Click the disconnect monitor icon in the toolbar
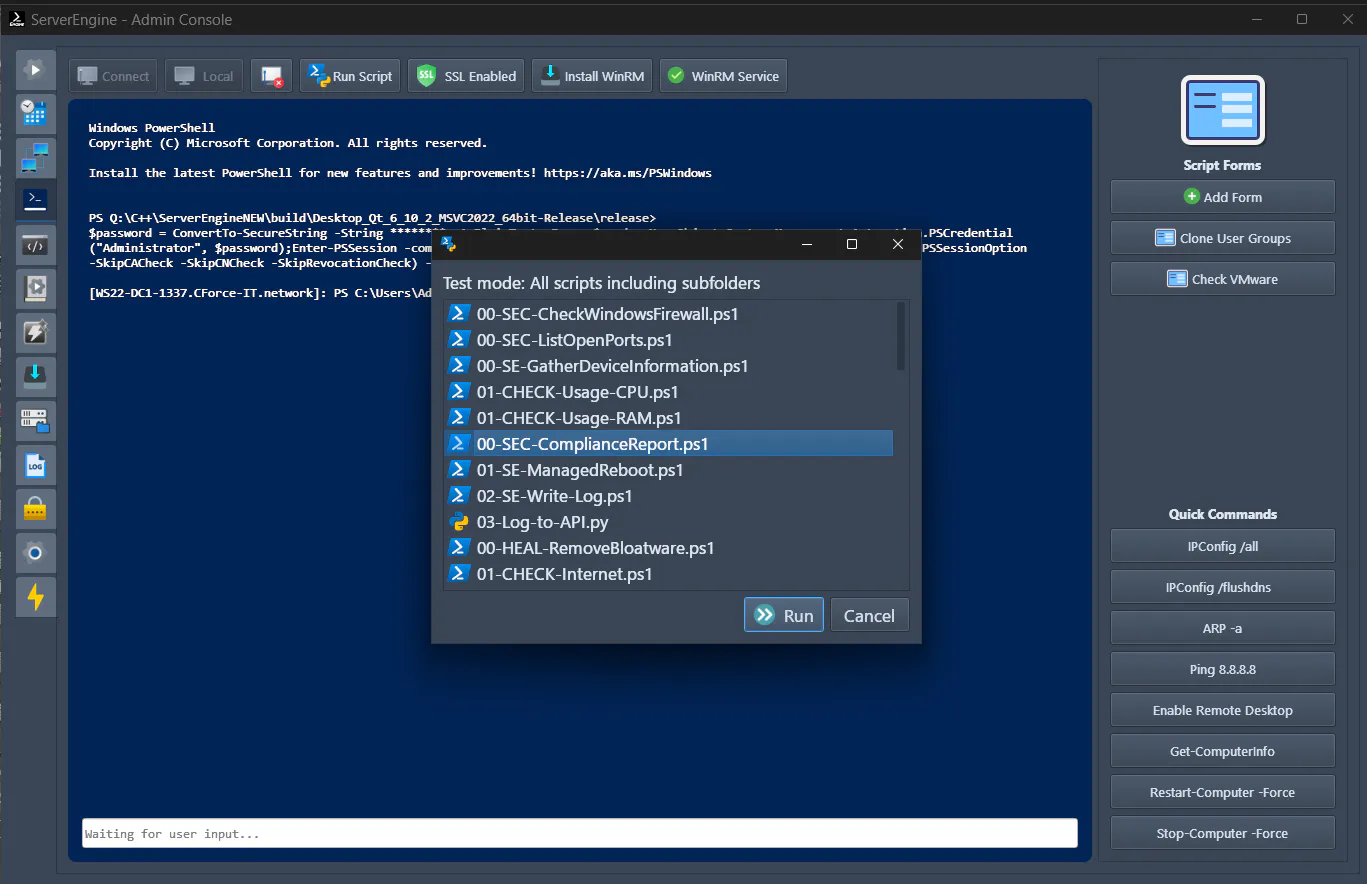This screenshot has width=1367, height=884. tap(271, 75)
